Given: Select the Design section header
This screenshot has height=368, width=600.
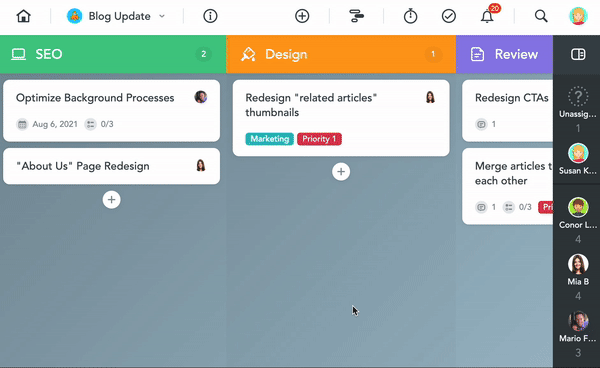Looking at the screenshot, I should click(x=341, y=54).
